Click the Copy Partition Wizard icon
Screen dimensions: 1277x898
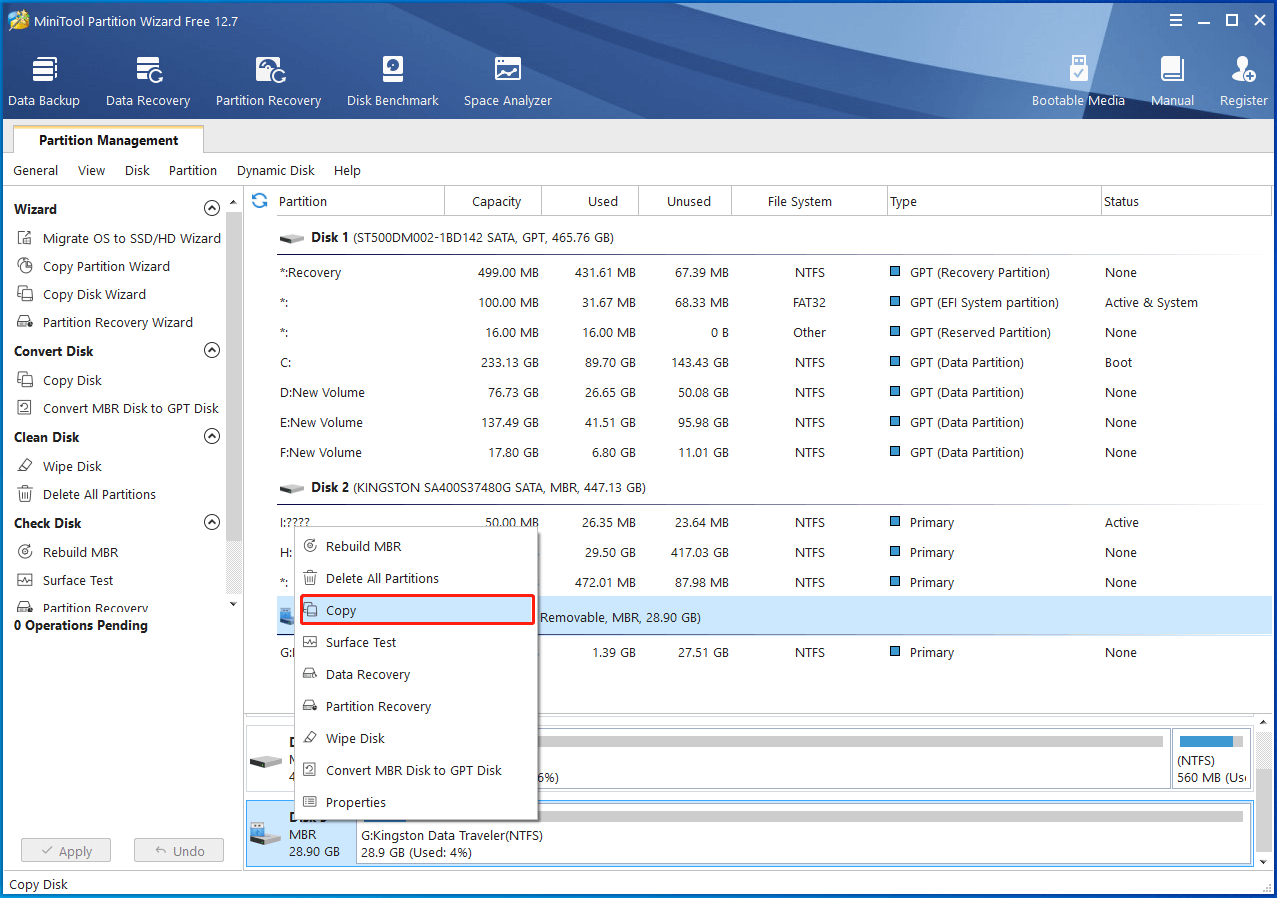(x=25, y=266)
